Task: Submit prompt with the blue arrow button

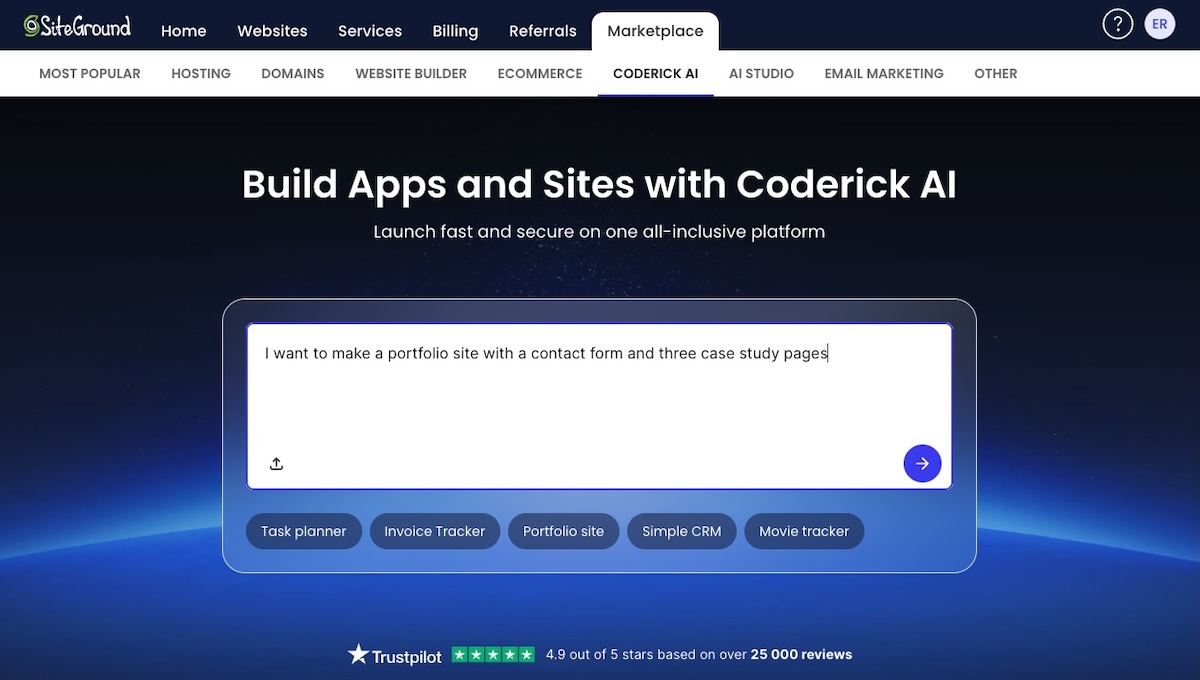Action: [922, 464]
